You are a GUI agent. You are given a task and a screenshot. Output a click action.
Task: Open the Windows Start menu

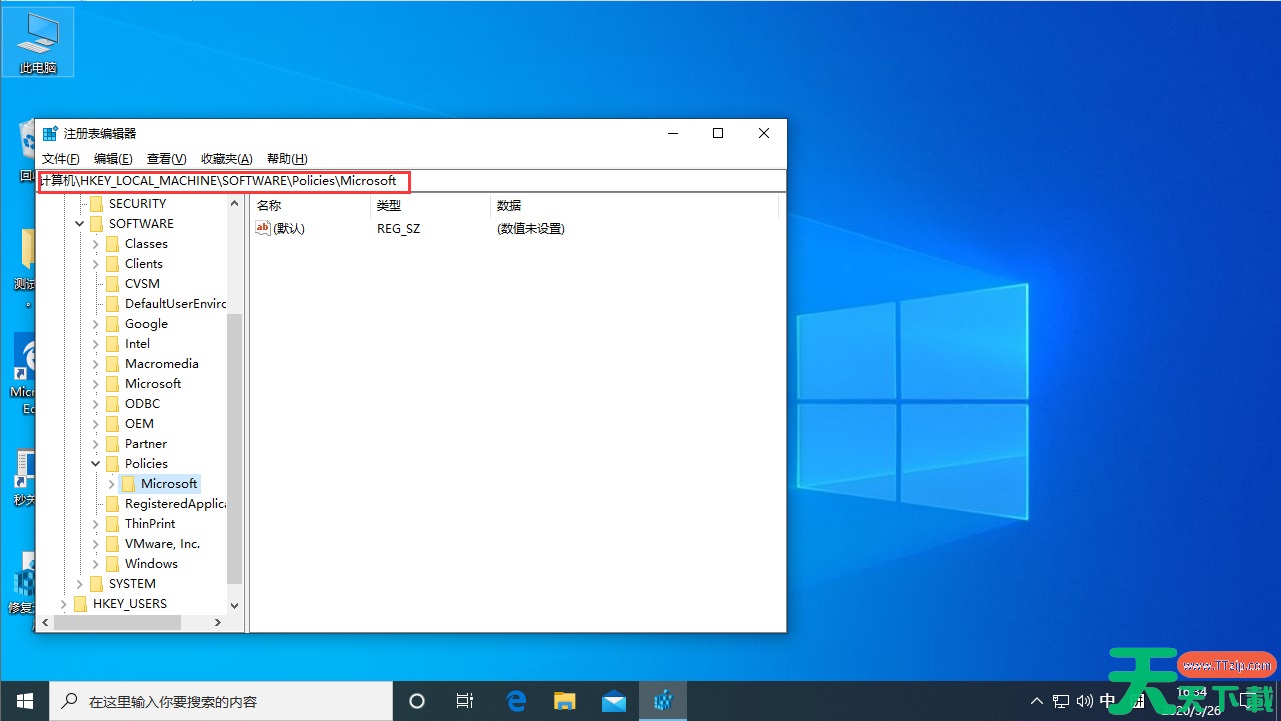point(24,701)
